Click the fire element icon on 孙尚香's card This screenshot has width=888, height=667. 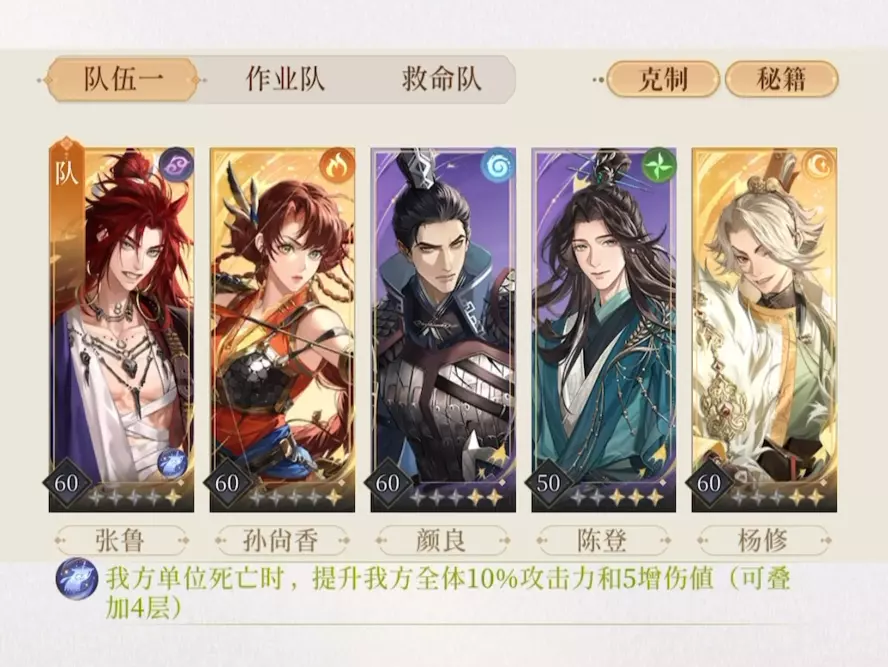click(x=337, y=165)
